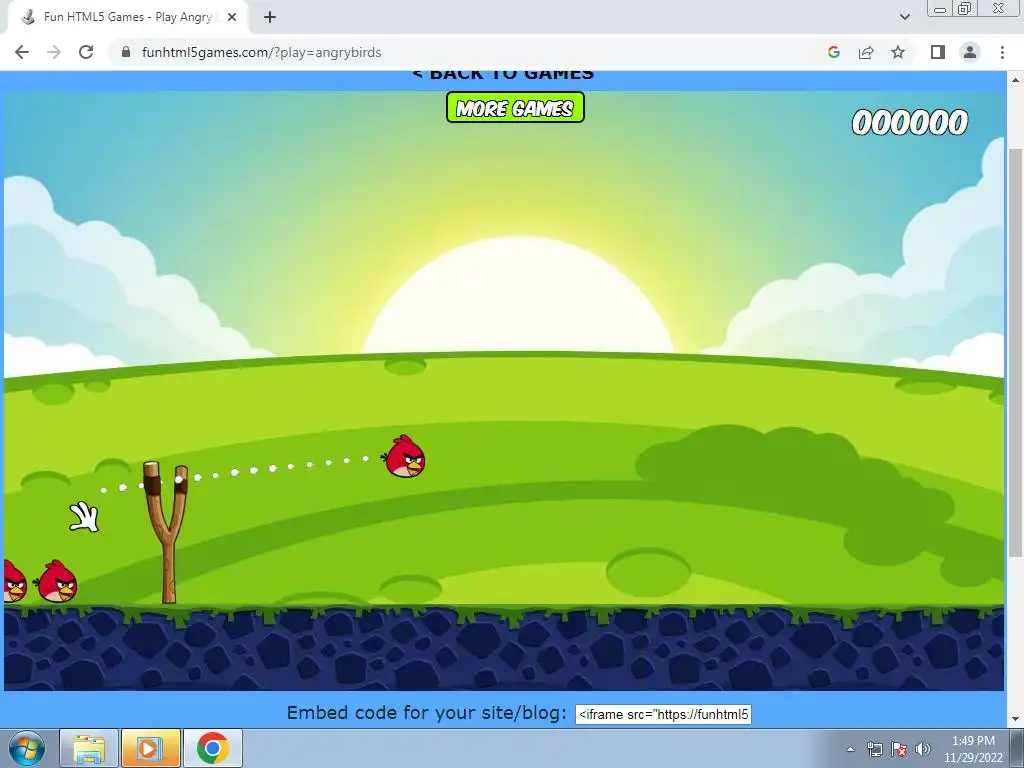Image resolution: width=1024 pixels, height=768 pixels.
Task: Open the Chrome profile avatar
Action: pyautogui.click(x=970, y=52)
